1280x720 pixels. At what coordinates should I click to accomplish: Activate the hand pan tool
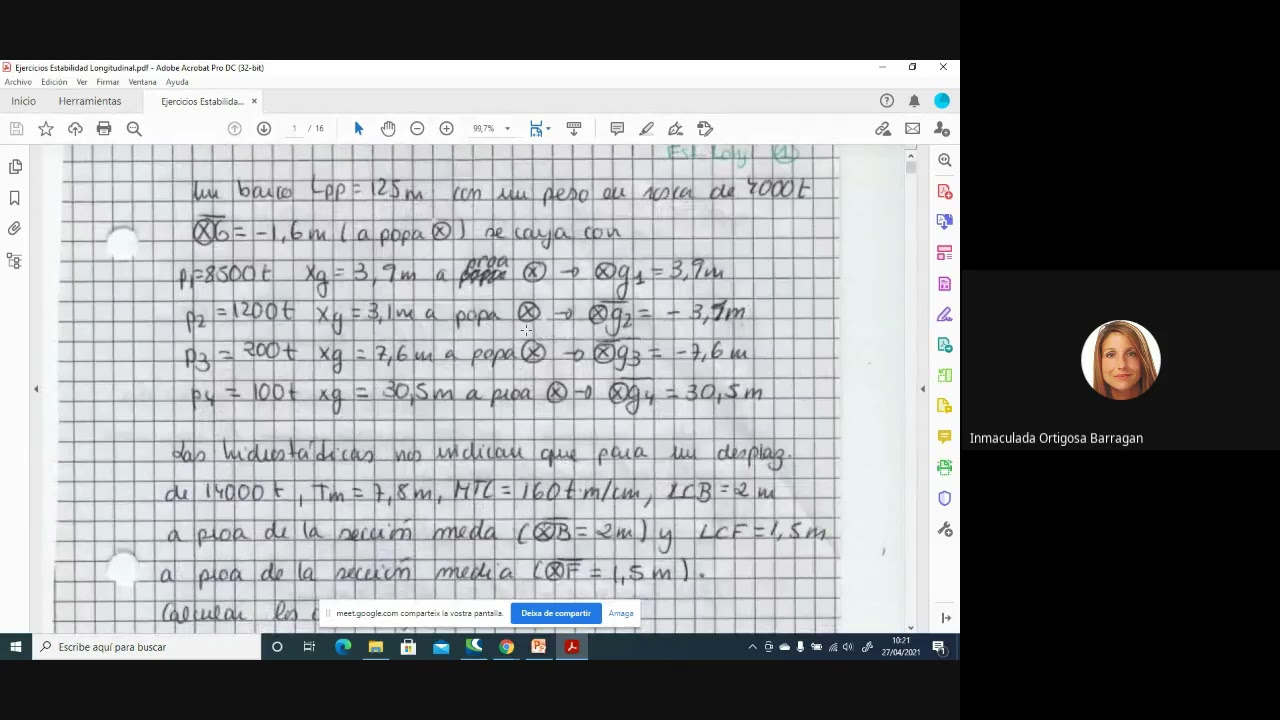(x=388, y=128)
